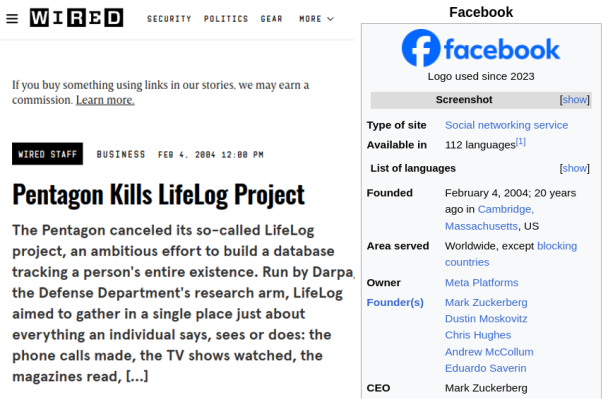608x400 pixels.
Task: Open the Cambridge, Massachusetts link
Action: click(x=489, y=217)
